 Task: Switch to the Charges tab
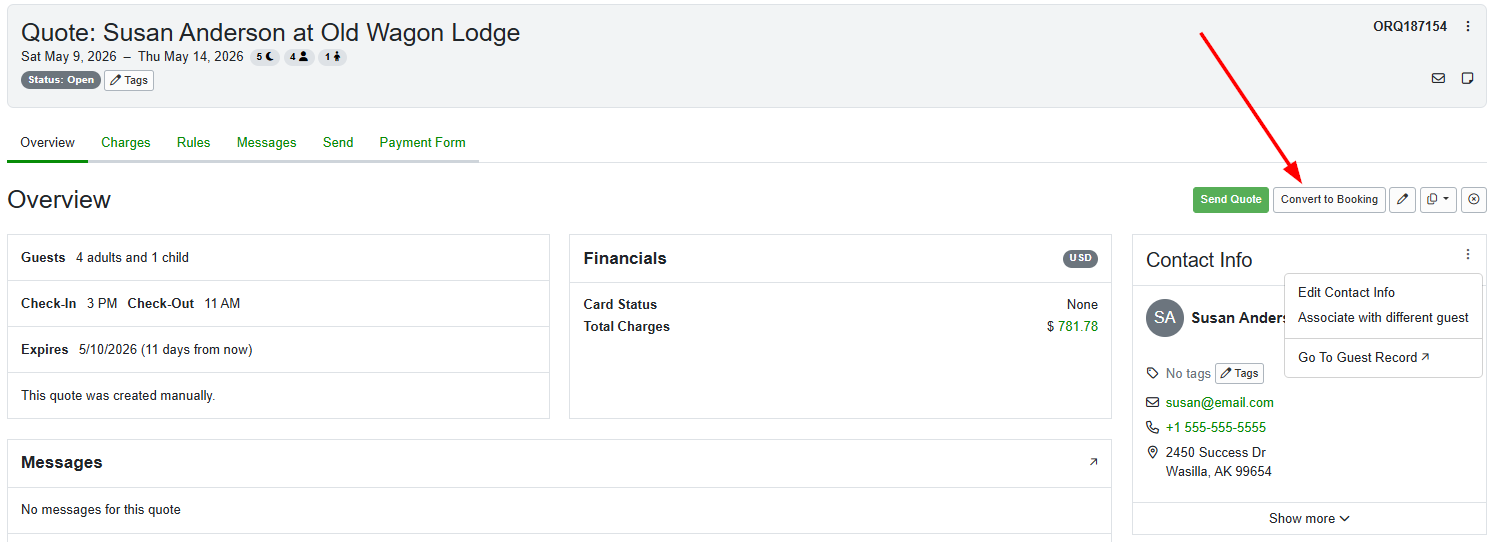coord(126,142)
